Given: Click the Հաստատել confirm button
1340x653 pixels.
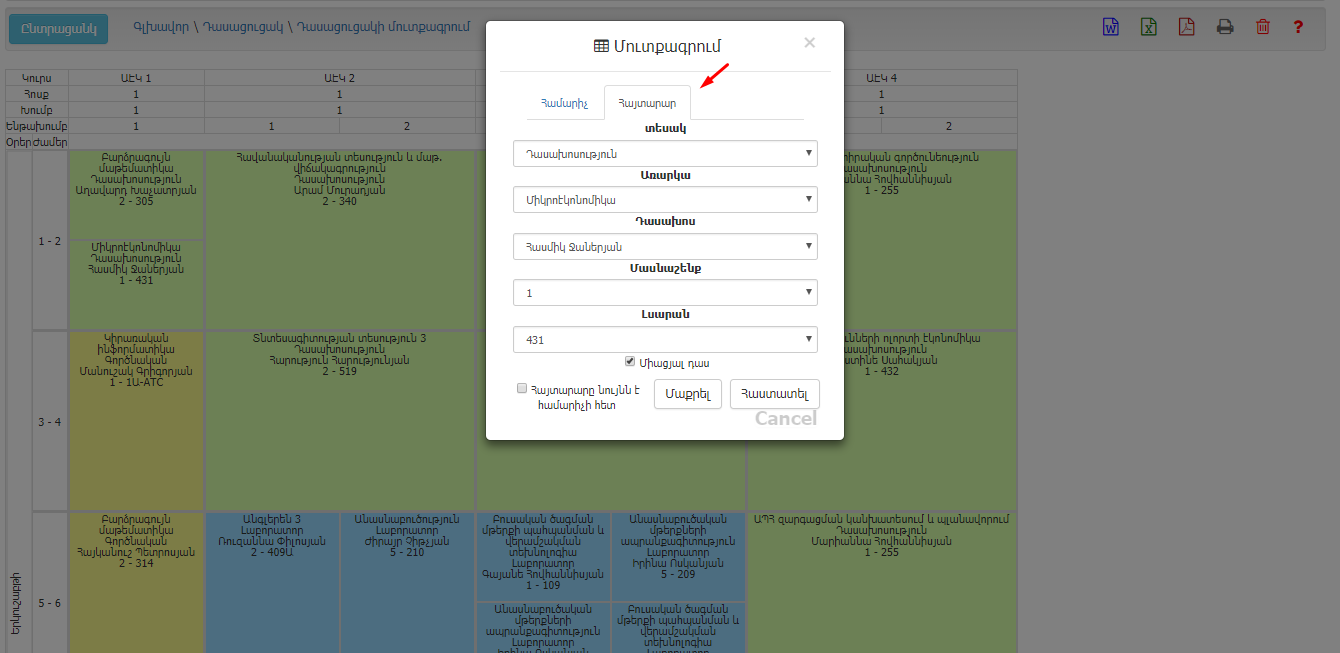Looking at the screenshot, I should pyautogui.click(x=775, y=394).
